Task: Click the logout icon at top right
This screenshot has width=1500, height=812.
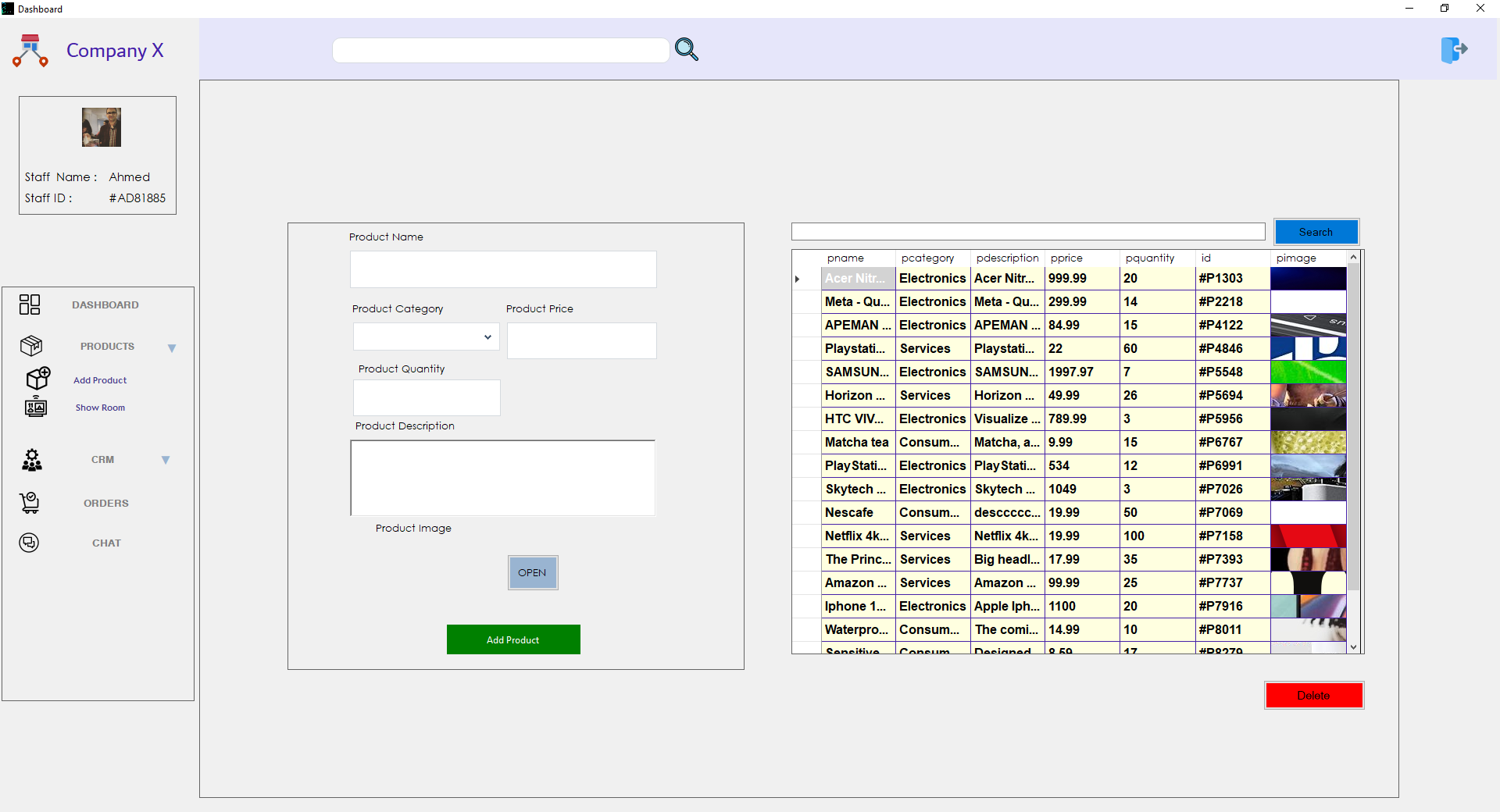Action: [x=1454, y=50]
